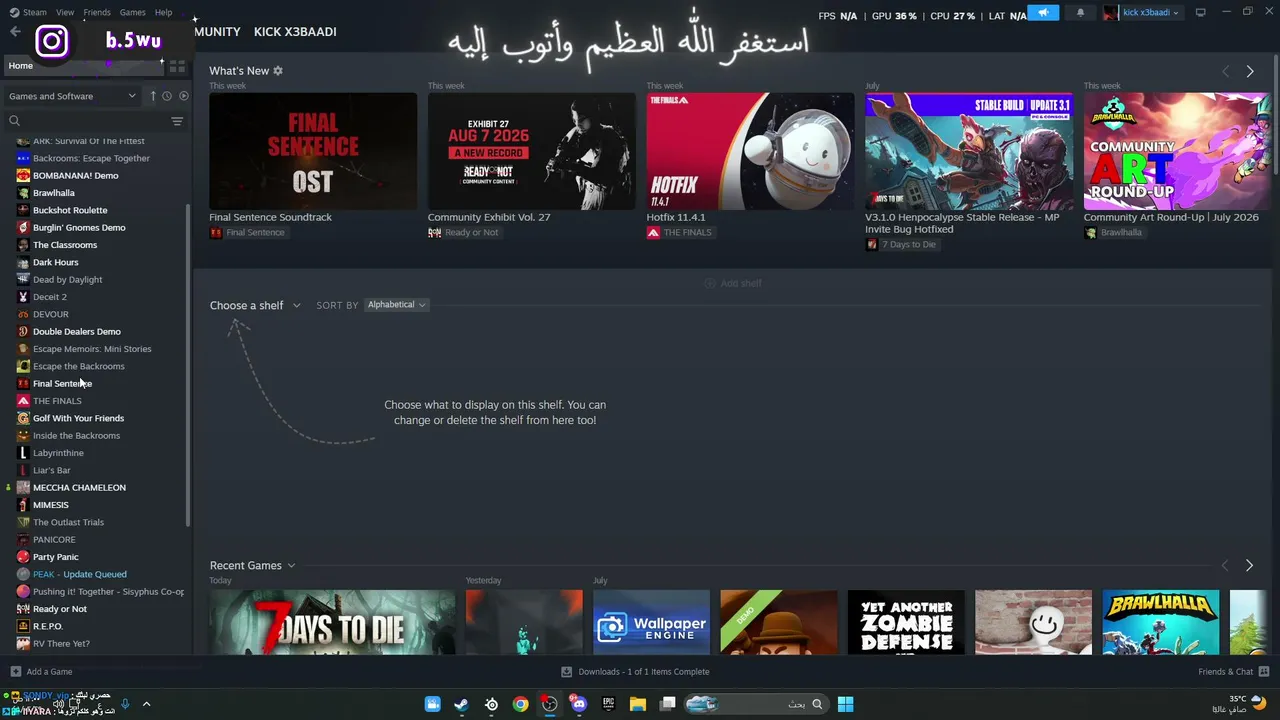The height and width of the screenshot is (720, 1280).
Task: Click the Add a Game plus icon
Action: [15, 672]
